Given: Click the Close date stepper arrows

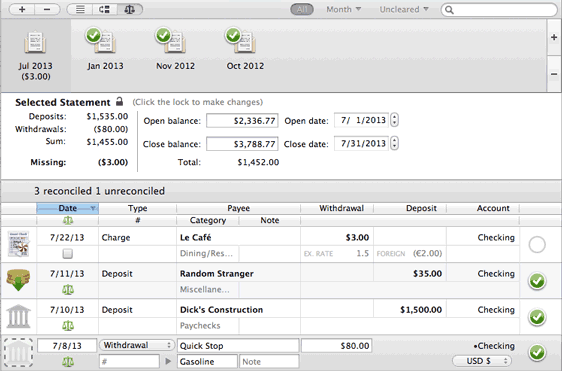Looking at the screenshot, I should coord(394,143).
